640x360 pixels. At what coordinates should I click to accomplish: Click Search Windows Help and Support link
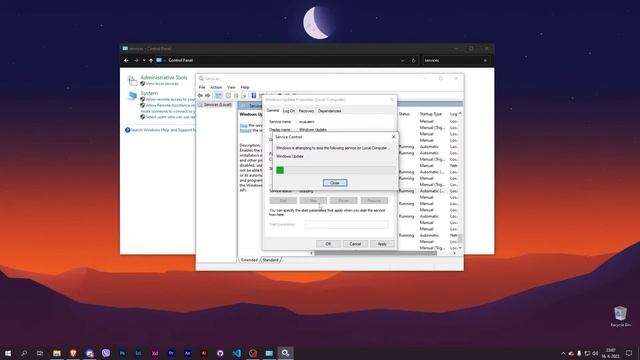pos(163,130)
